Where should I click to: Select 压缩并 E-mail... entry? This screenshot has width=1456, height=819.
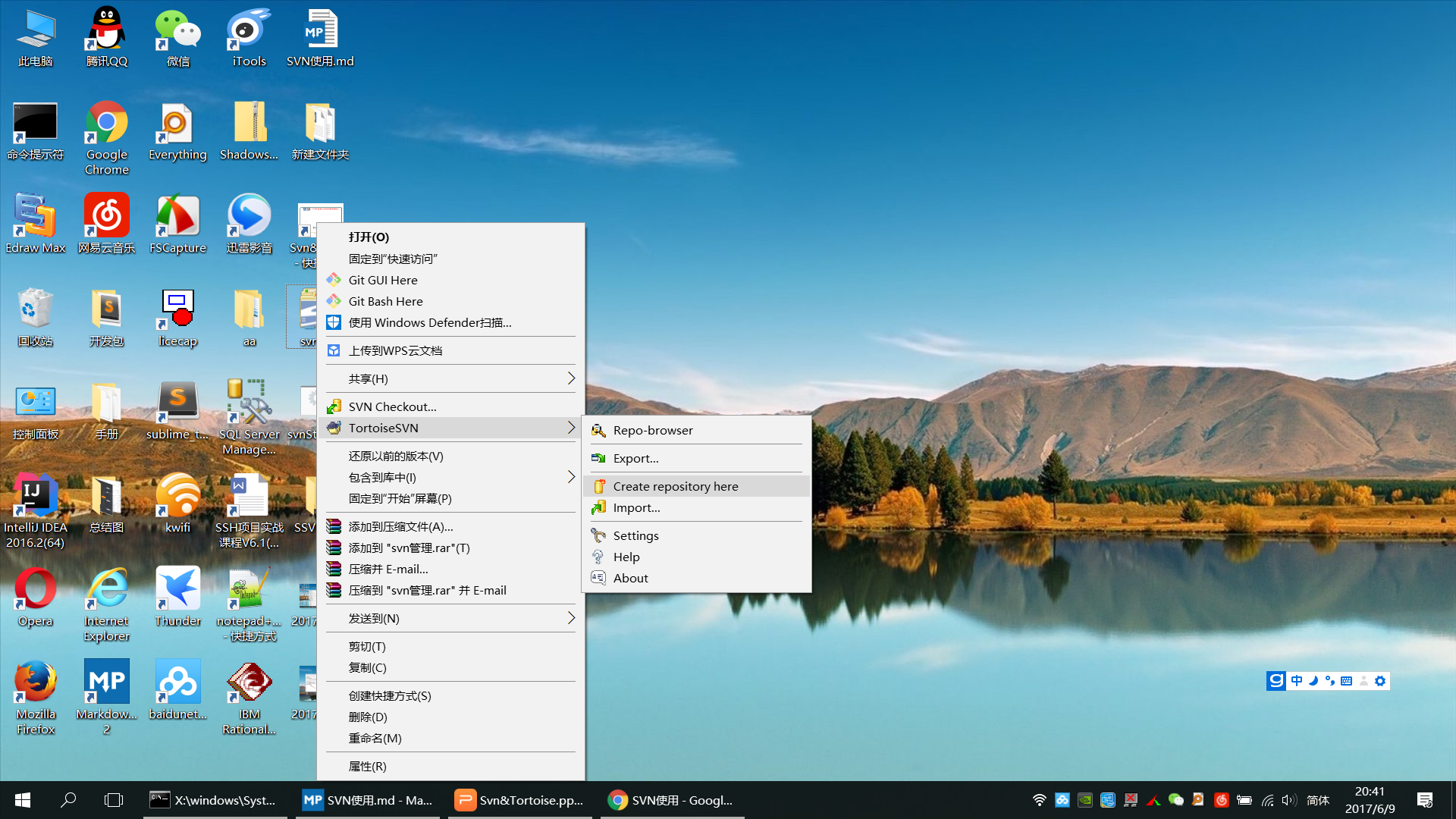coord(450,569)
